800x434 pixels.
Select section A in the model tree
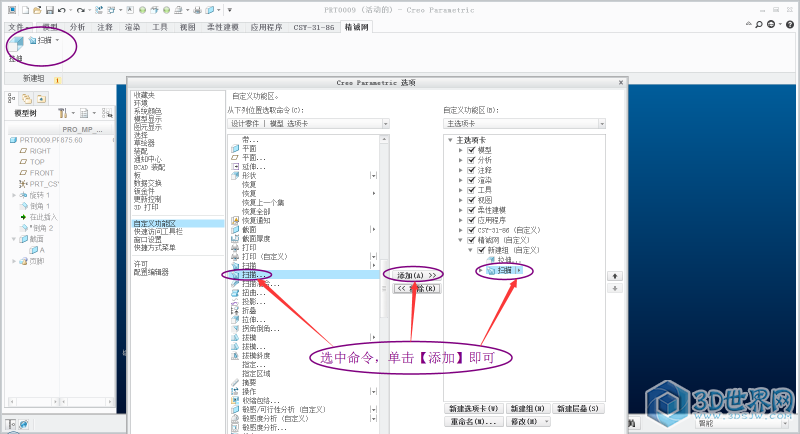click(37, 250)
